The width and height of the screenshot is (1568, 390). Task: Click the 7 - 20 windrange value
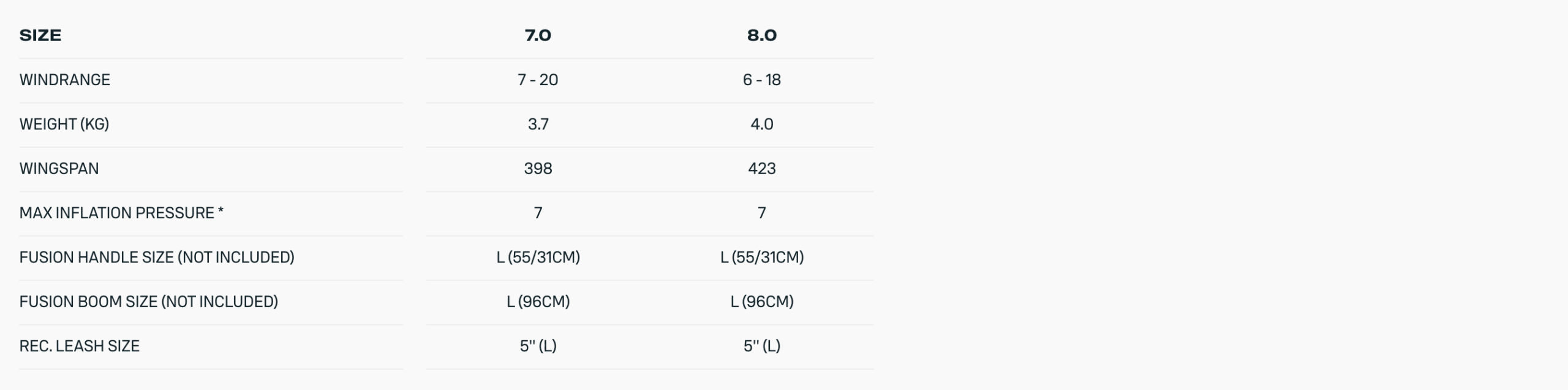(538, 80)
